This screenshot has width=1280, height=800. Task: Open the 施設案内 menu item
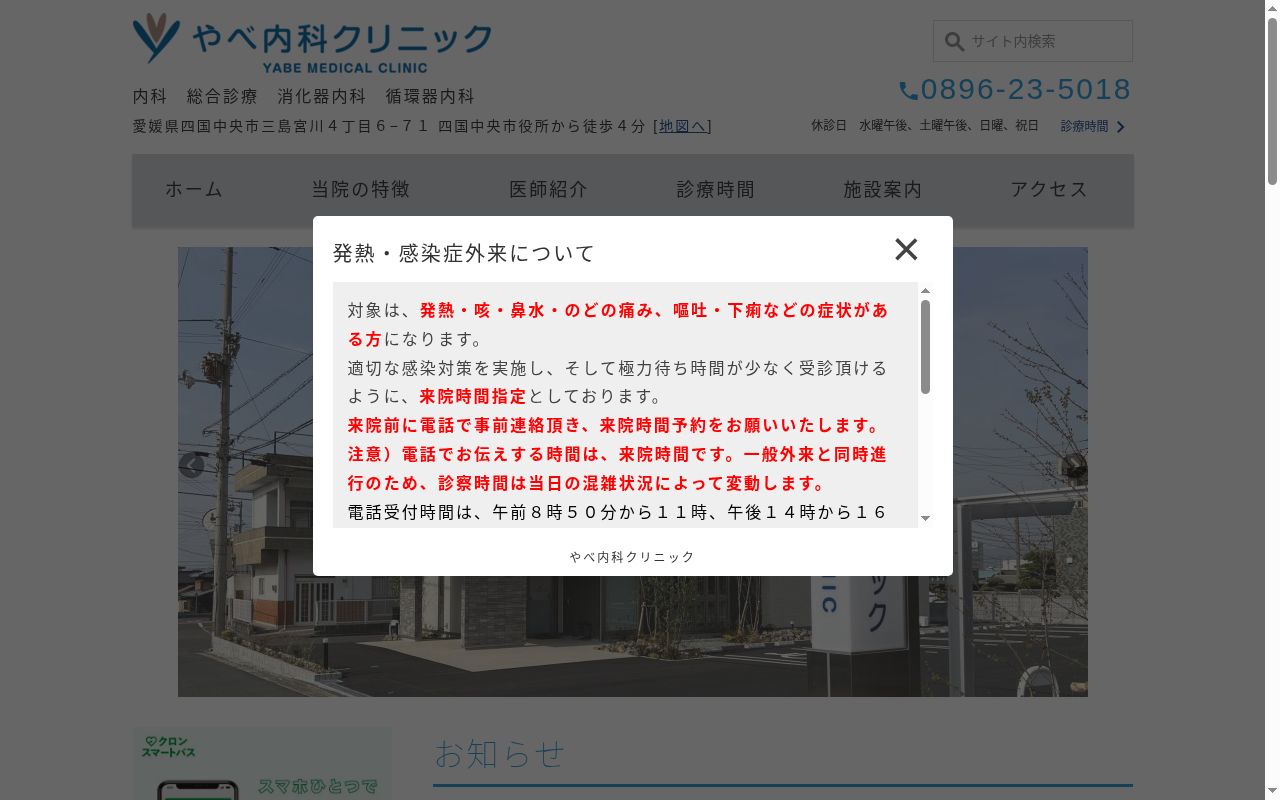[882, 189]
